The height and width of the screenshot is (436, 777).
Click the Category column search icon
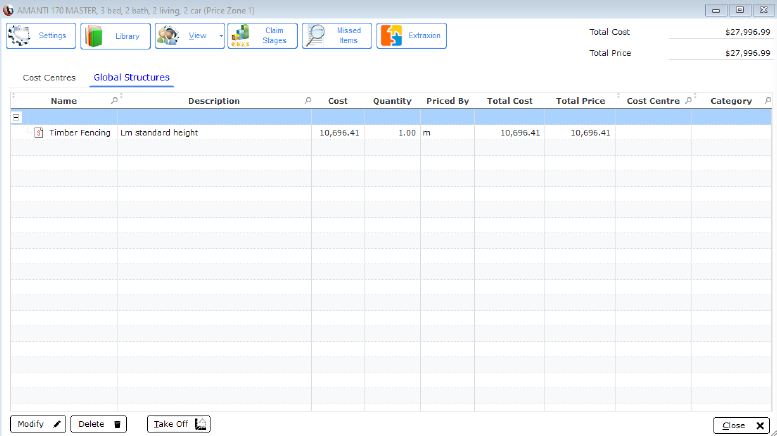[x=768, y=101]
